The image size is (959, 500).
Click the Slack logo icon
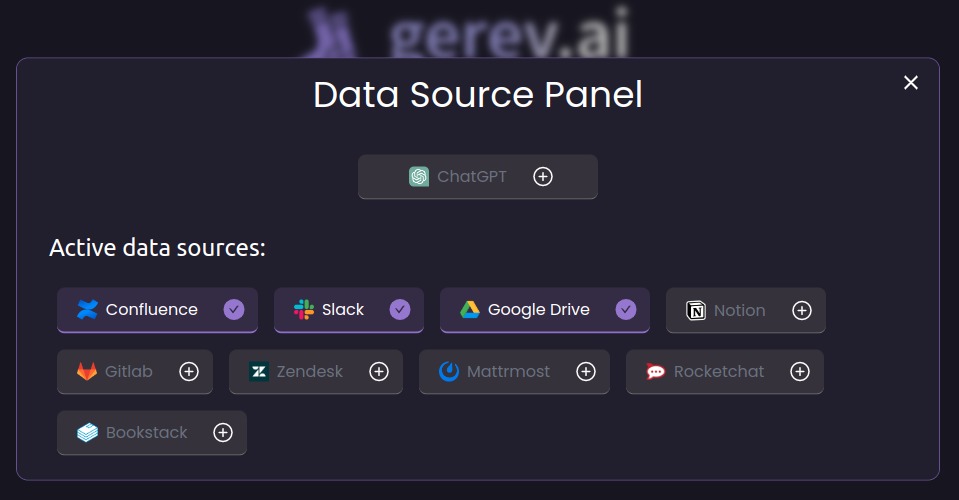304,310
